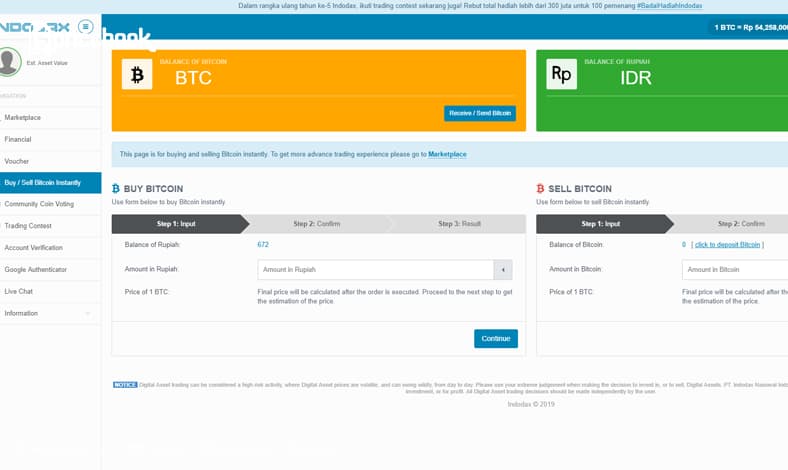Click the blue NOTICE badge in the footer

coord(125,385)
